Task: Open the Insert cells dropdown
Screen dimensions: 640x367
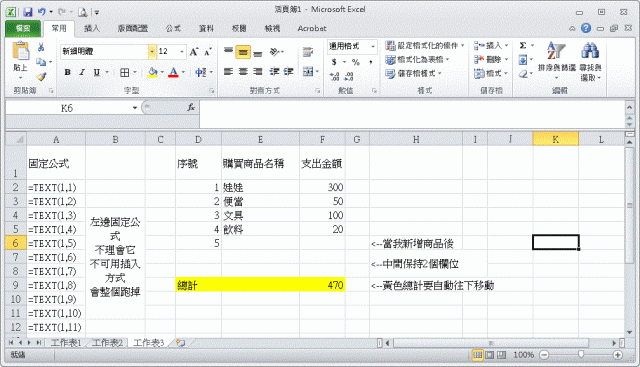Action: tap(506, 45)
